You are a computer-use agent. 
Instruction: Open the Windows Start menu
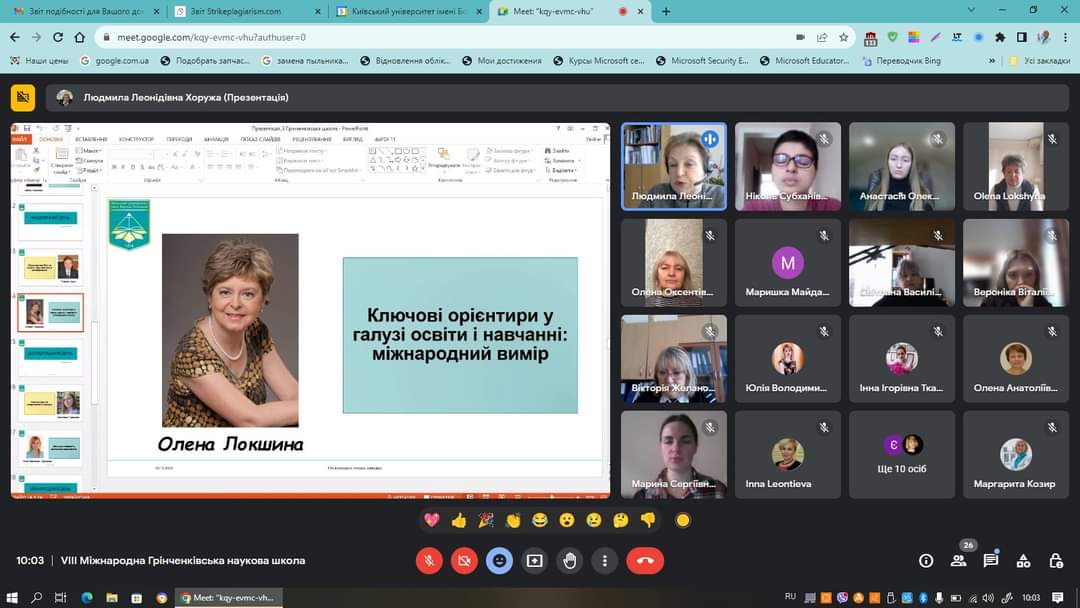[x=11, y=597]
